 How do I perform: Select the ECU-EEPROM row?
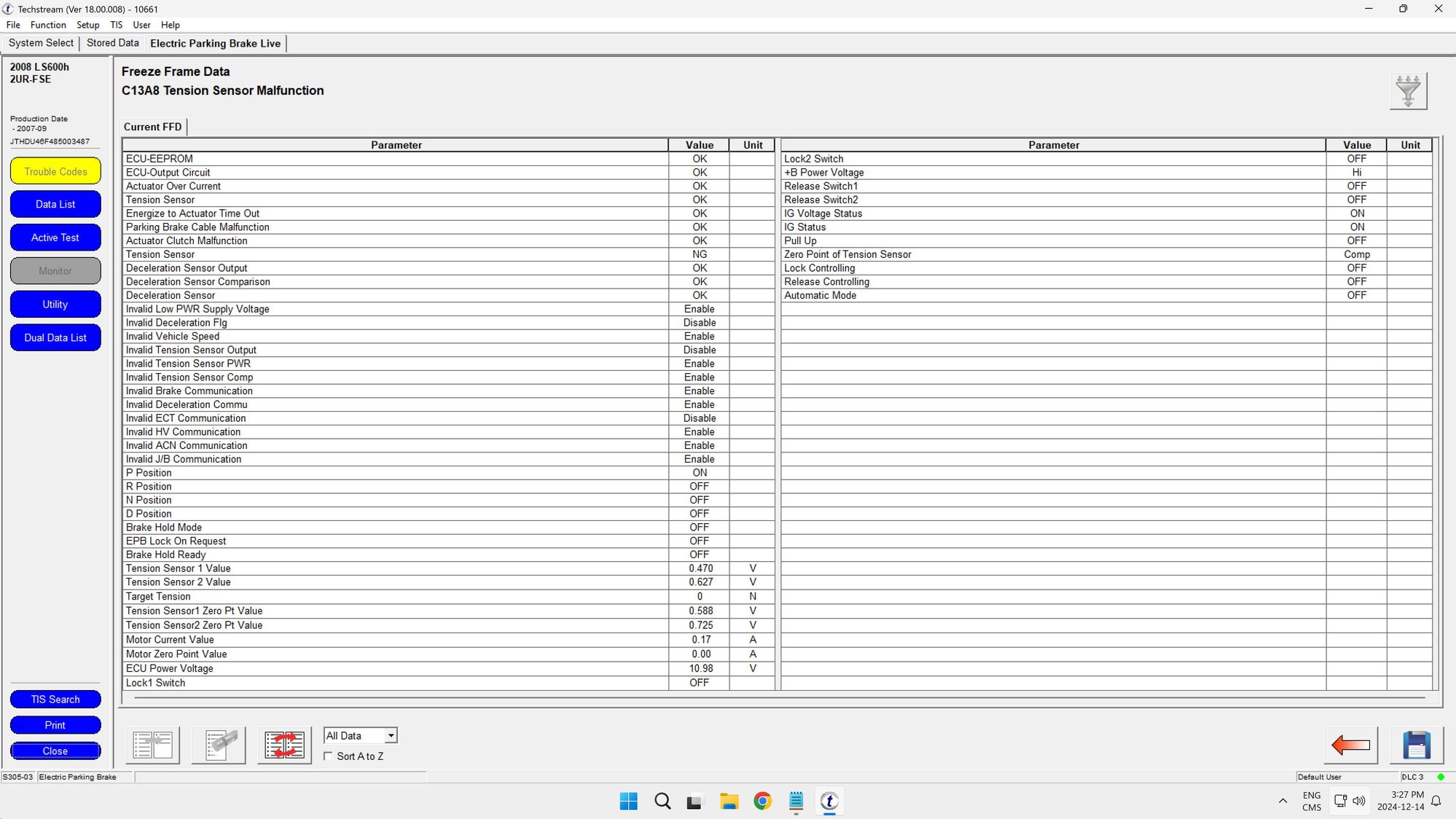[448, 159]
